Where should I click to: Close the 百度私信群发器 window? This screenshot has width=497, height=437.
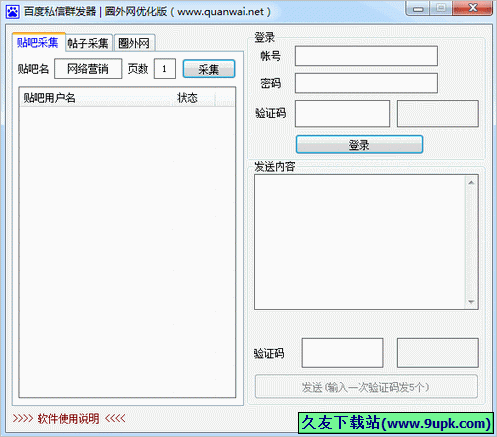(473, 9)
